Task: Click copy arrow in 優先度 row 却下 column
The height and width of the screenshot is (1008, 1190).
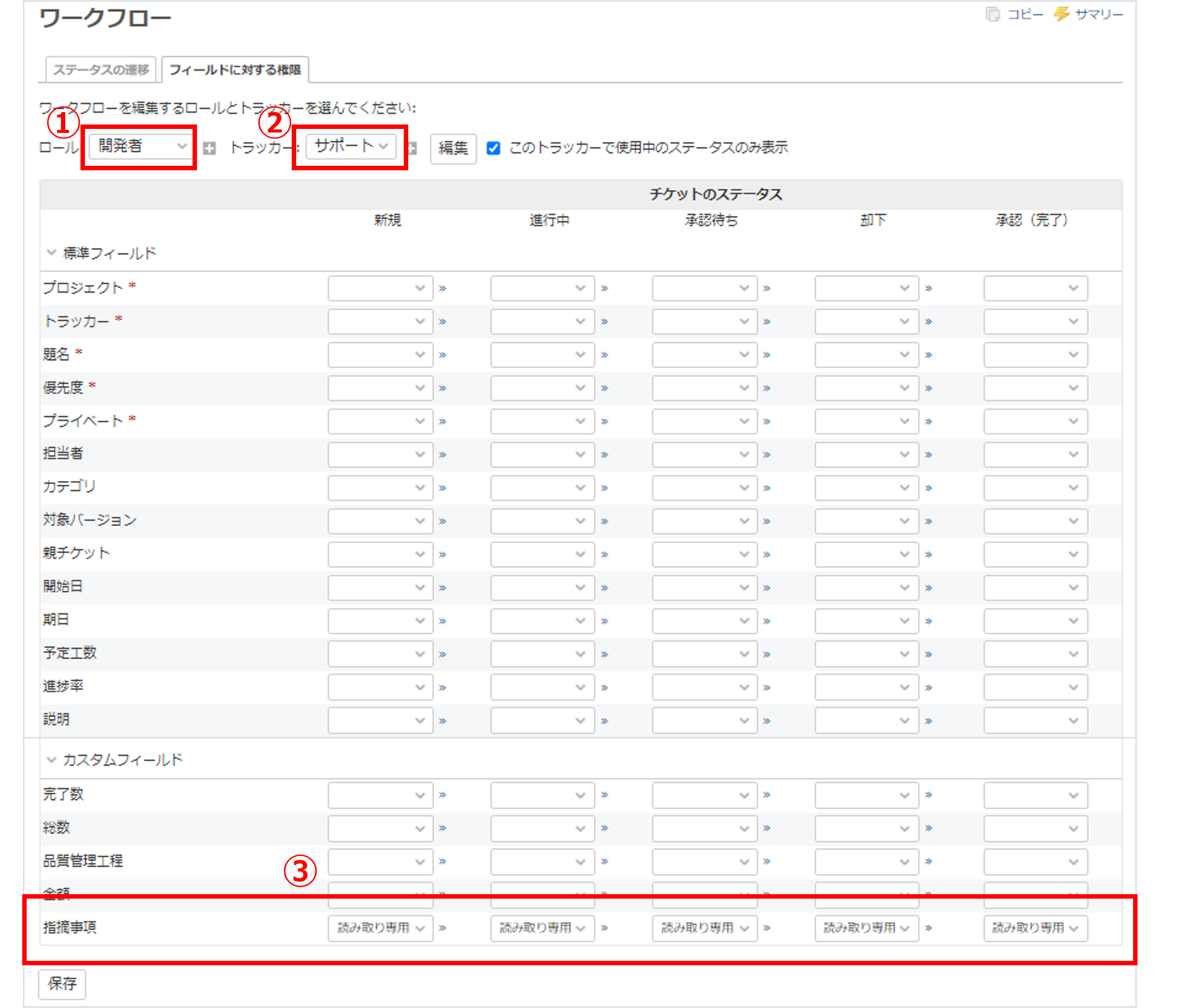Action: click(929, 388)
